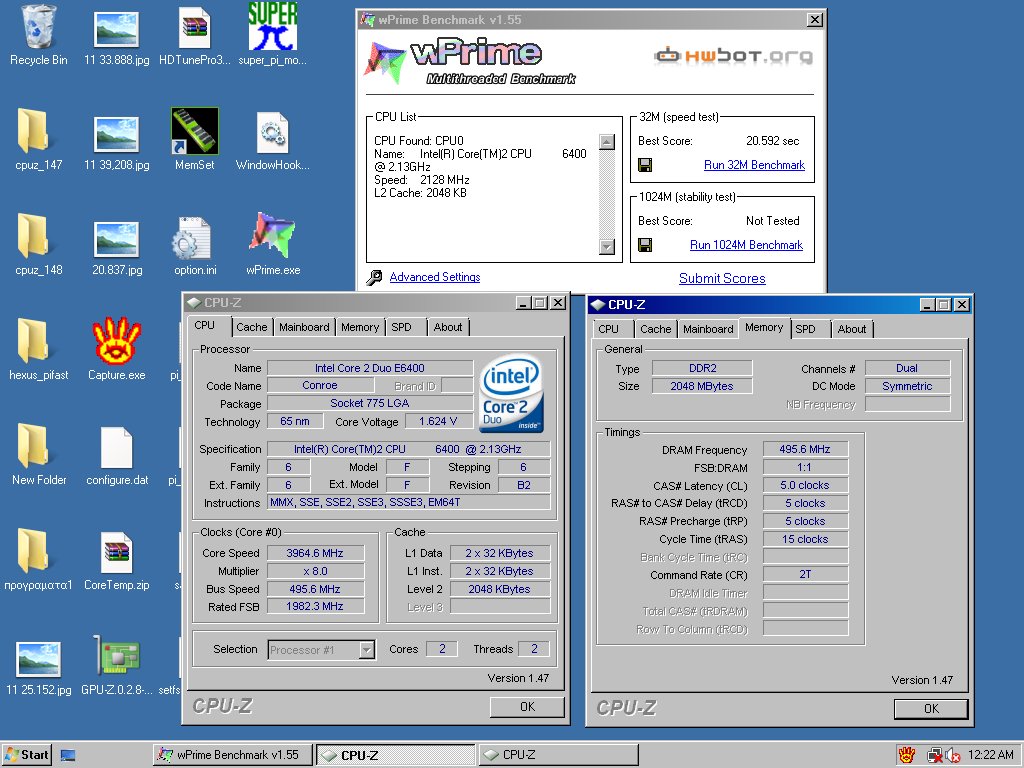
Task: Click the Submit Scores link
Action: [x=722, y=278]
